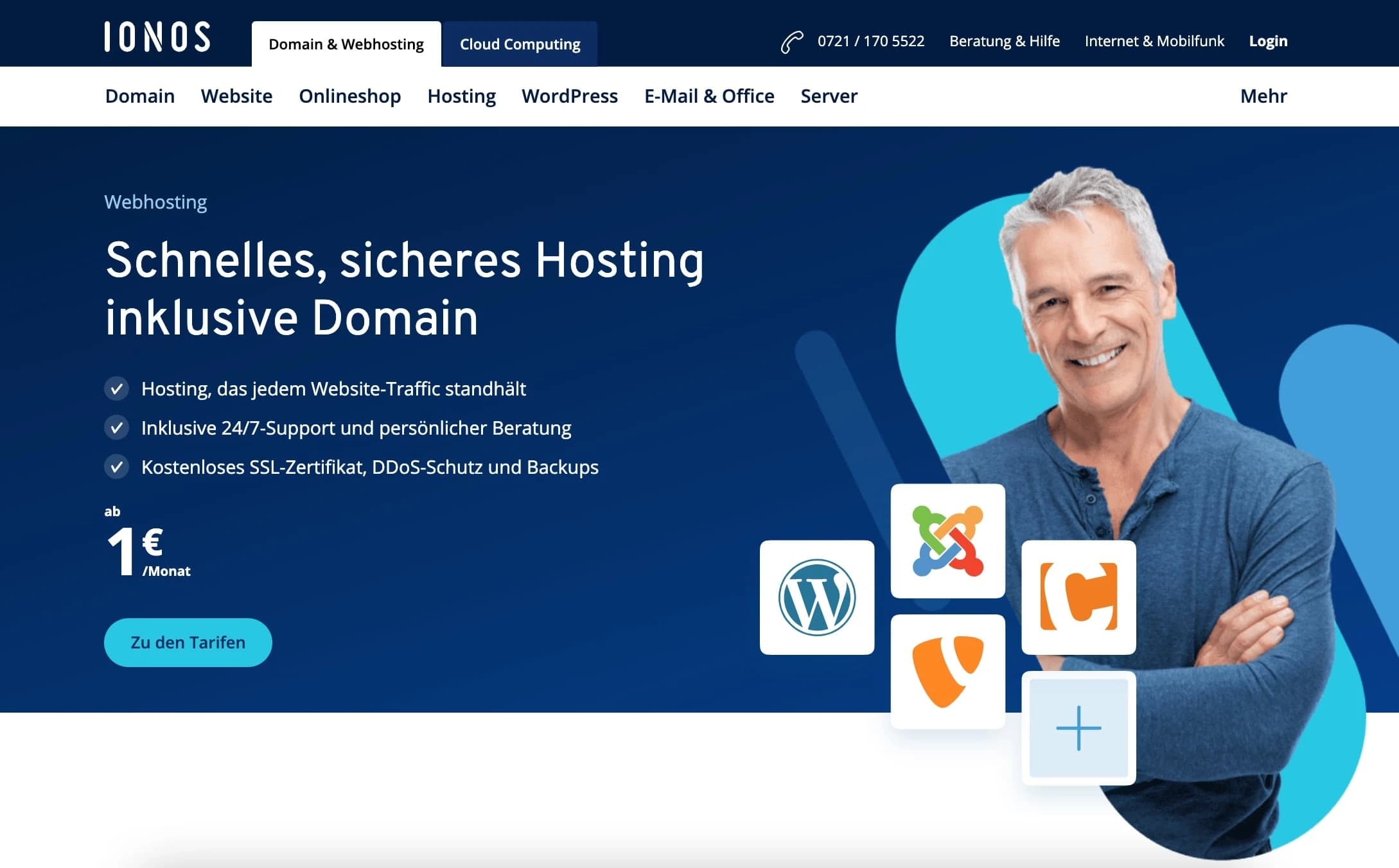1399x868 pixels.
Task: Click the Zu den Tarifen button
Action: [188, 641]
